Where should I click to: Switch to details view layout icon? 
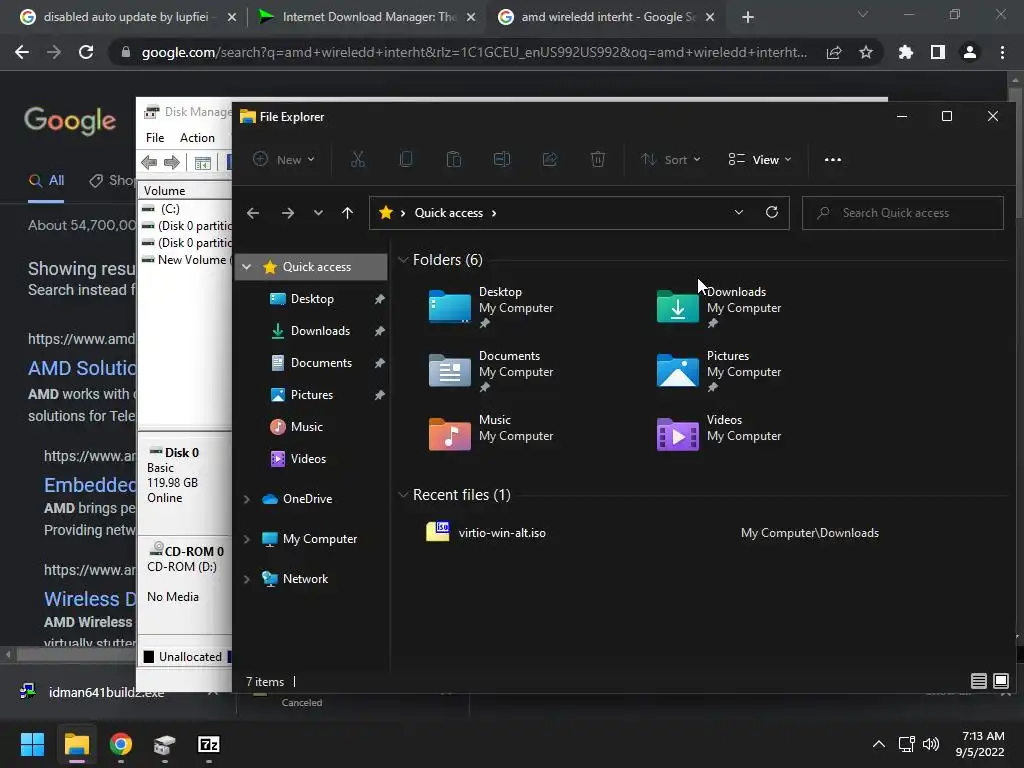(978, 681)
